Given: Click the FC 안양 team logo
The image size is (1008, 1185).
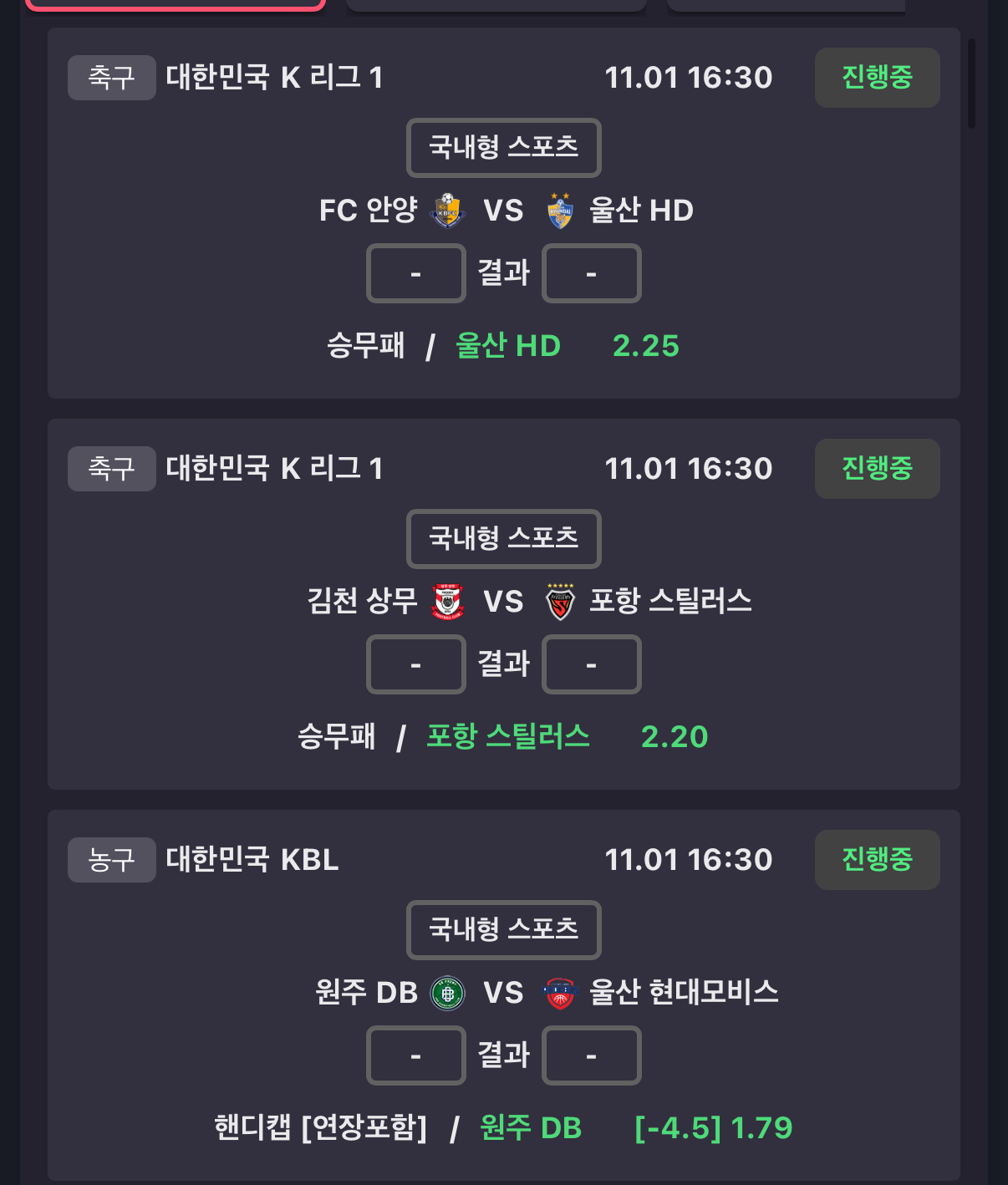Looking at the screenshot, I should (447, 211).
